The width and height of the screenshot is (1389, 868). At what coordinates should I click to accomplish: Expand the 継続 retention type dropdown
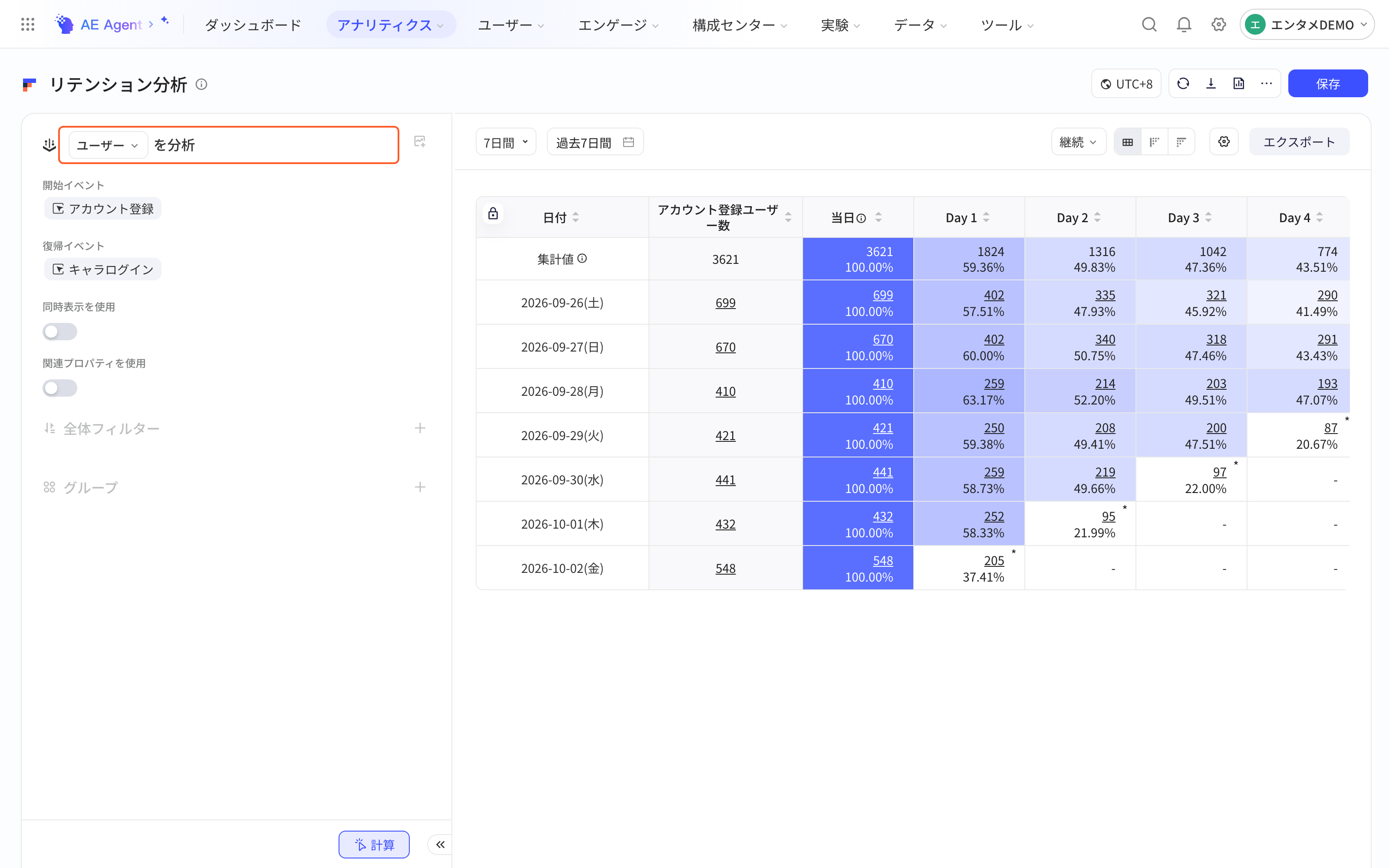point(1078,142)
